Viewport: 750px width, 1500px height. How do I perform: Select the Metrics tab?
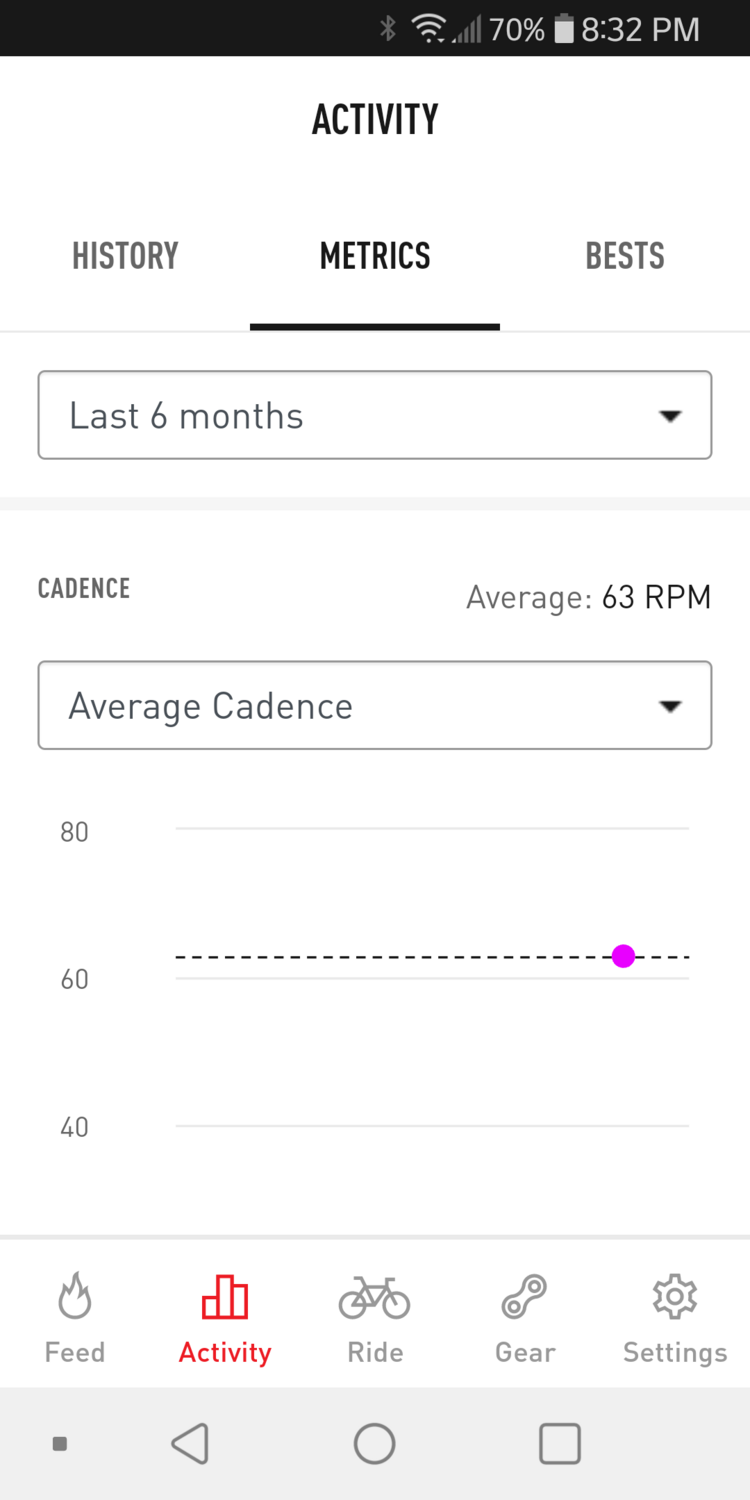pyautogui.click(x=375, y=257)
